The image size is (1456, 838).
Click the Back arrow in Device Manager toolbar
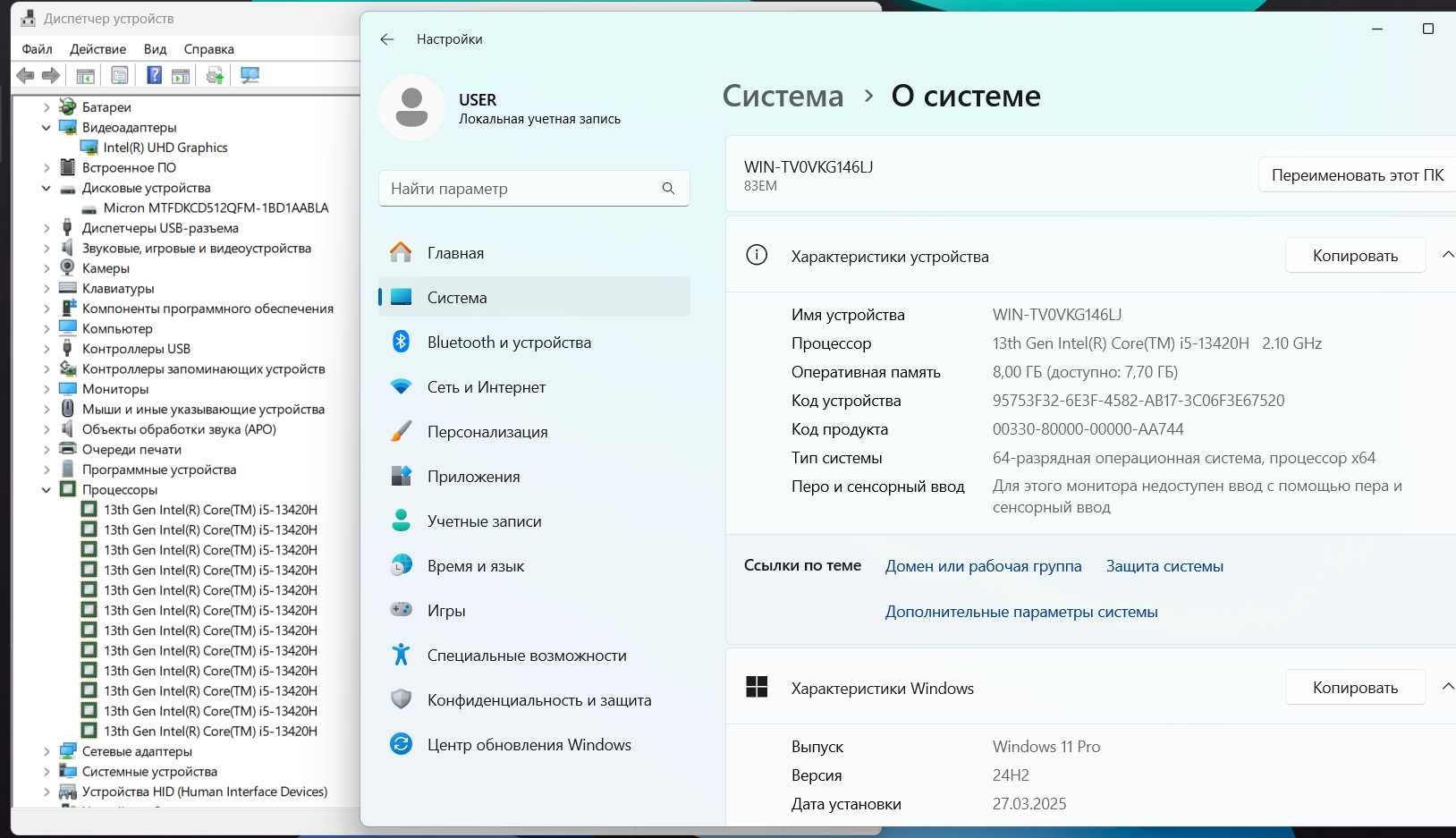point(25,76)
